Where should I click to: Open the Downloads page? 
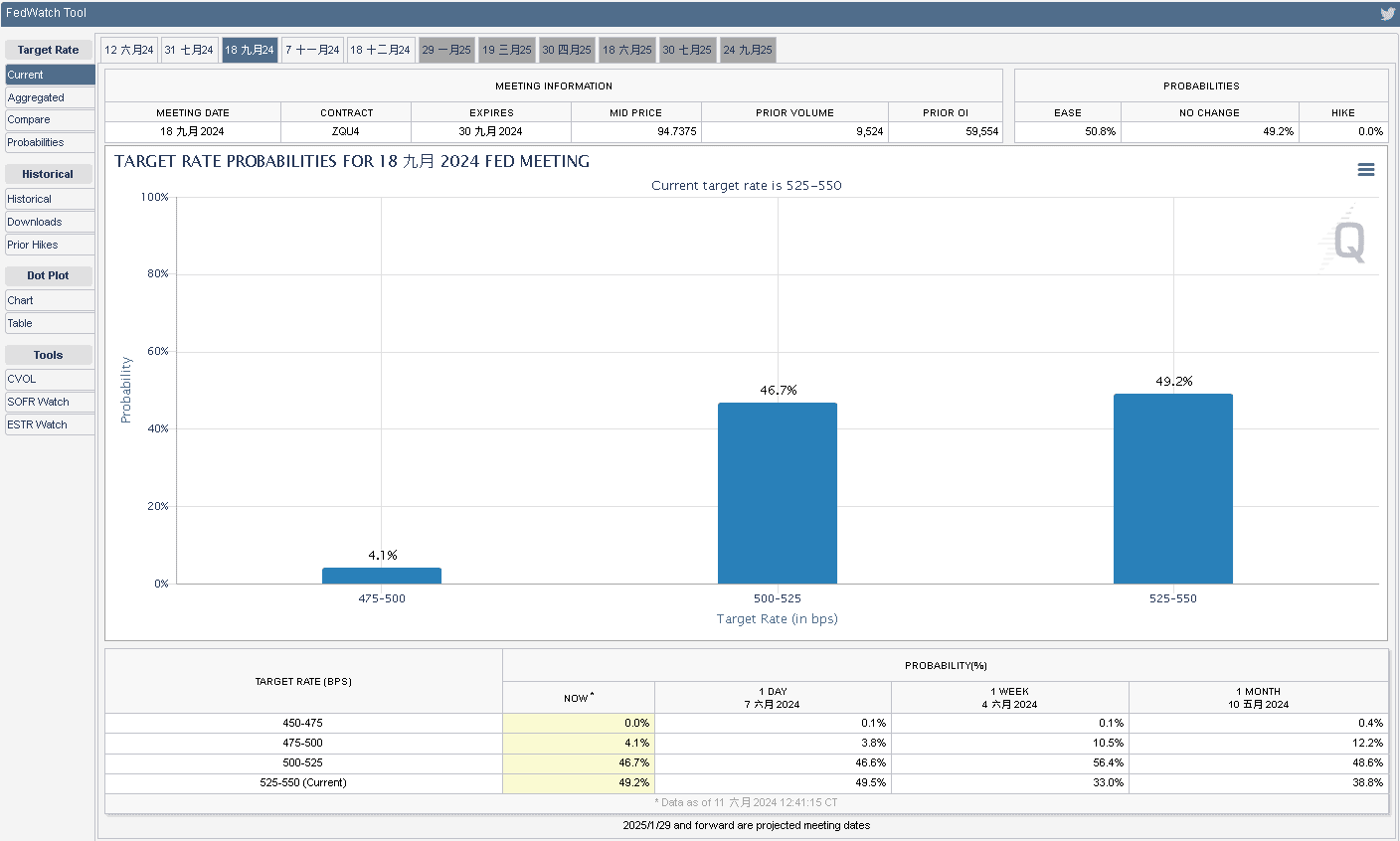click(x=49, y=222)
